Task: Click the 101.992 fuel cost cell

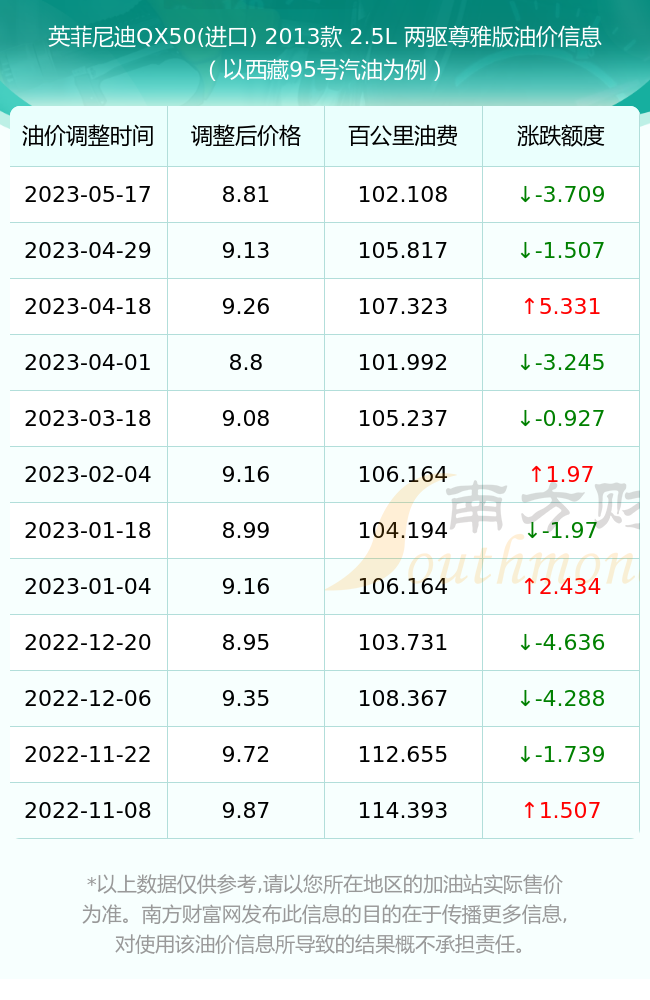Action: click(x=403, y=362)
